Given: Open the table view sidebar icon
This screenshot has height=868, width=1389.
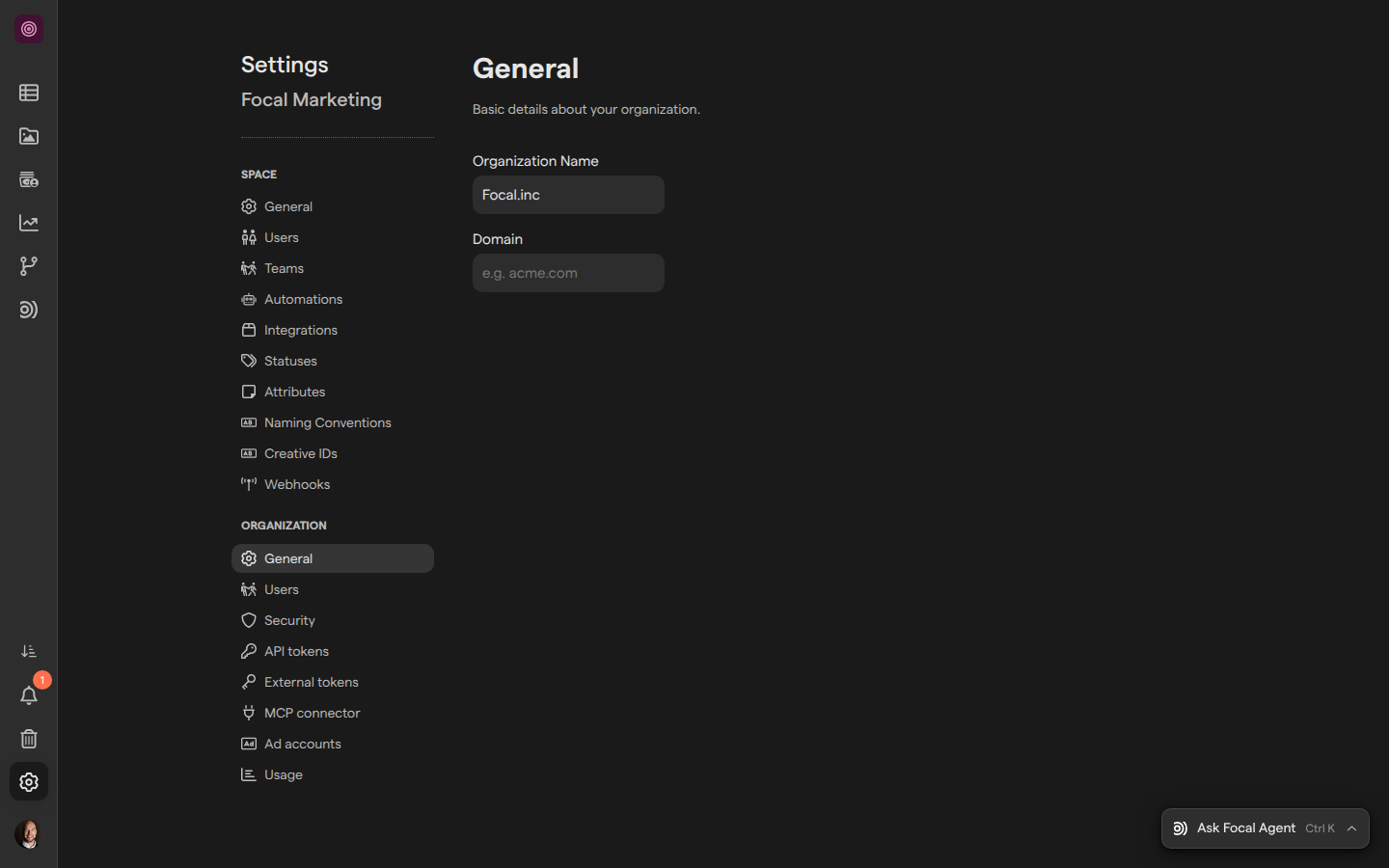Looking at the screenshot, I should pos(29,93).
